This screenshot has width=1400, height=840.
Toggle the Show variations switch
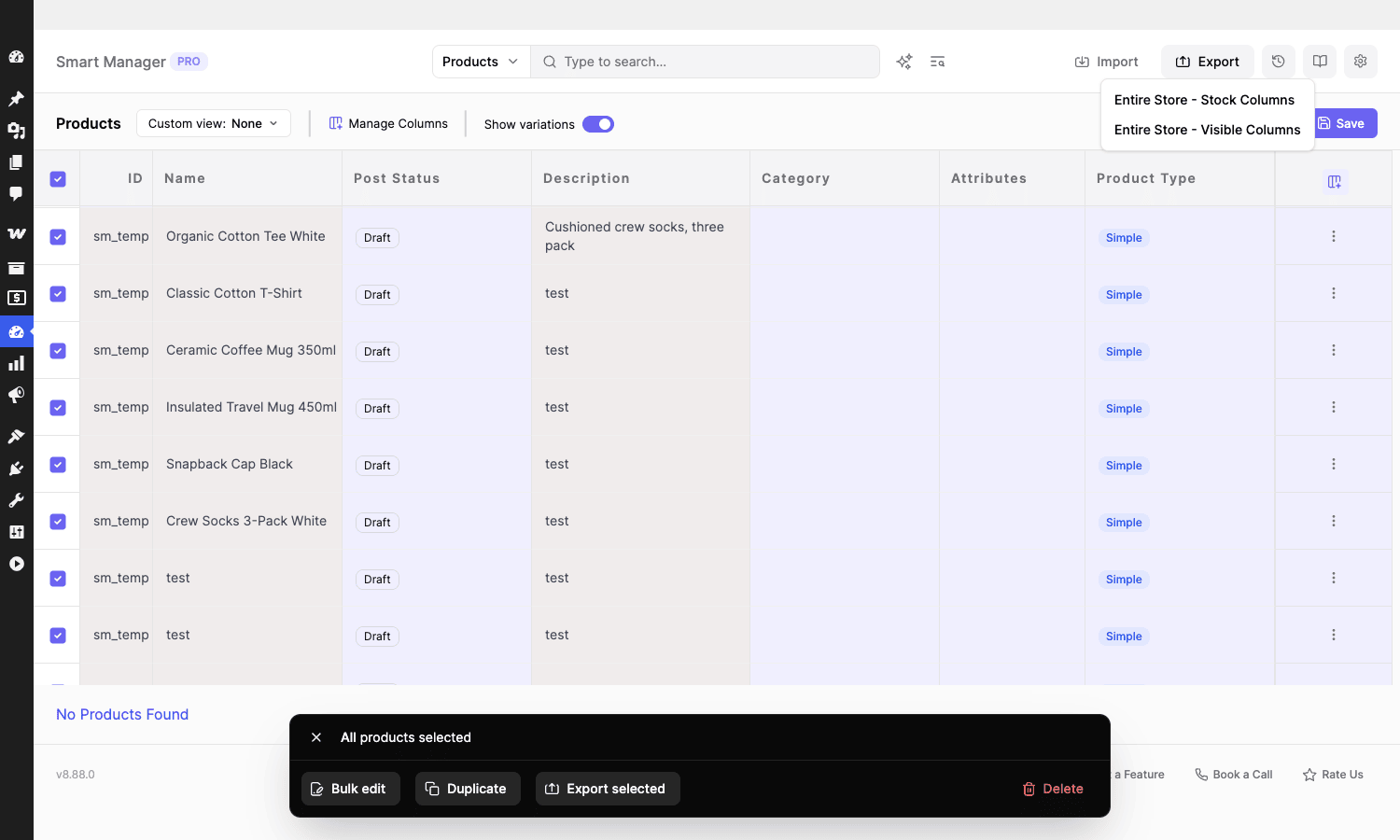coord(598,124)
